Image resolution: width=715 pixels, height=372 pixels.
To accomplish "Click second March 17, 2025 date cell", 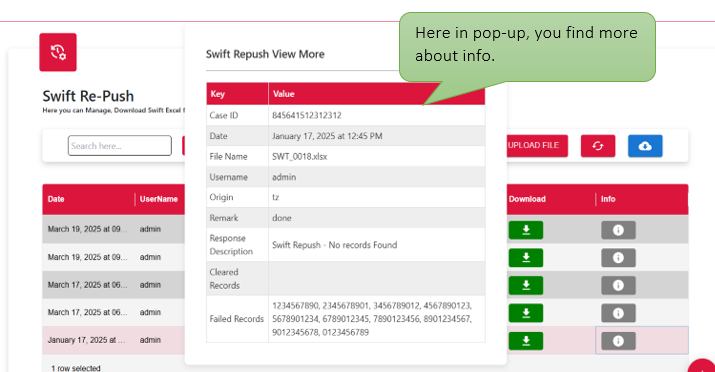I will (x=88, y=312).
